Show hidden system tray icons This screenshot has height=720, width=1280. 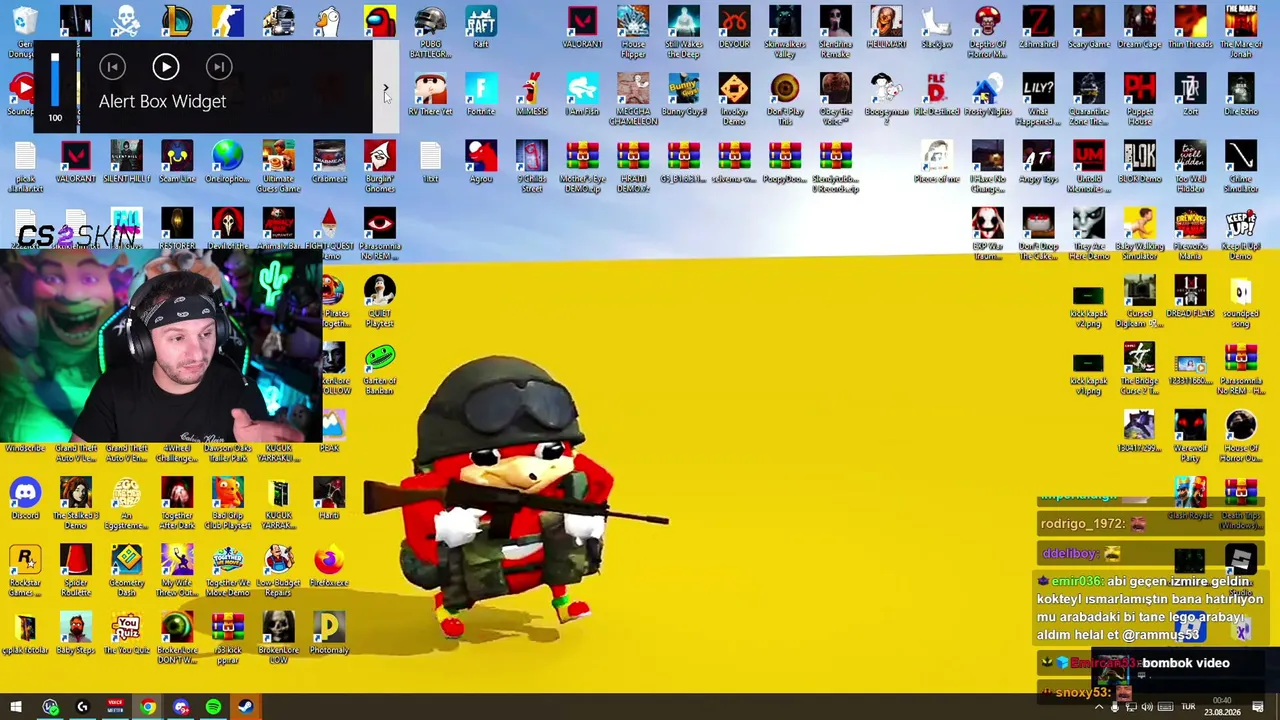1098,707
